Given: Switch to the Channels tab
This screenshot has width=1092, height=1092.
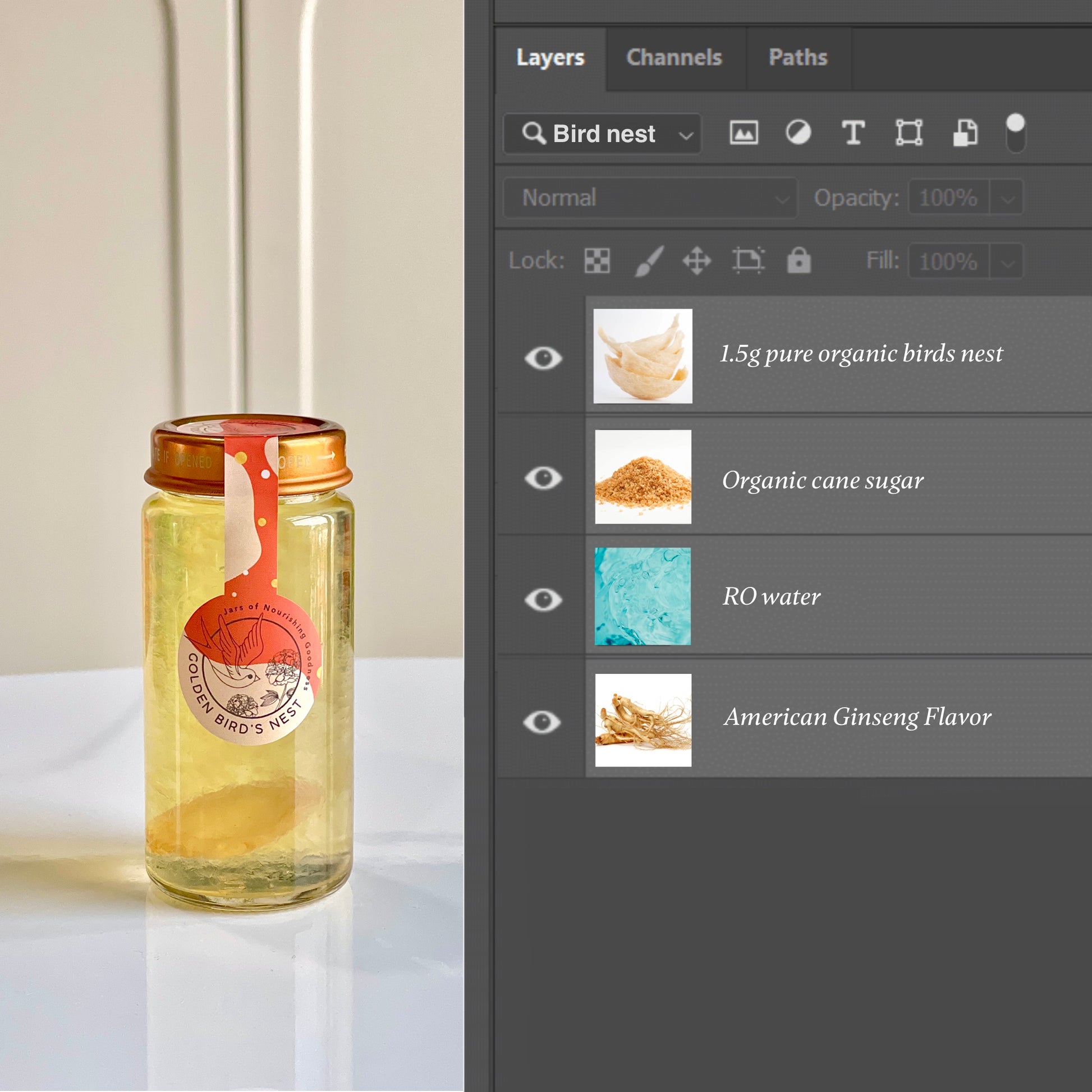Looking at the screenshot, I should 675,58.
